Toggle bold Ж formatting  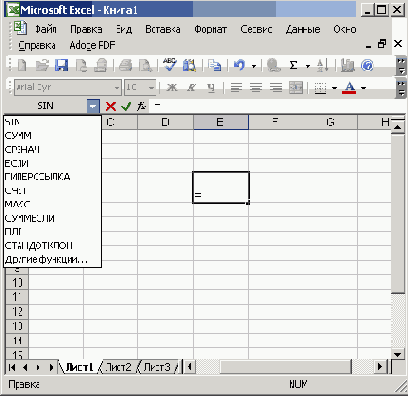(172, 88)
